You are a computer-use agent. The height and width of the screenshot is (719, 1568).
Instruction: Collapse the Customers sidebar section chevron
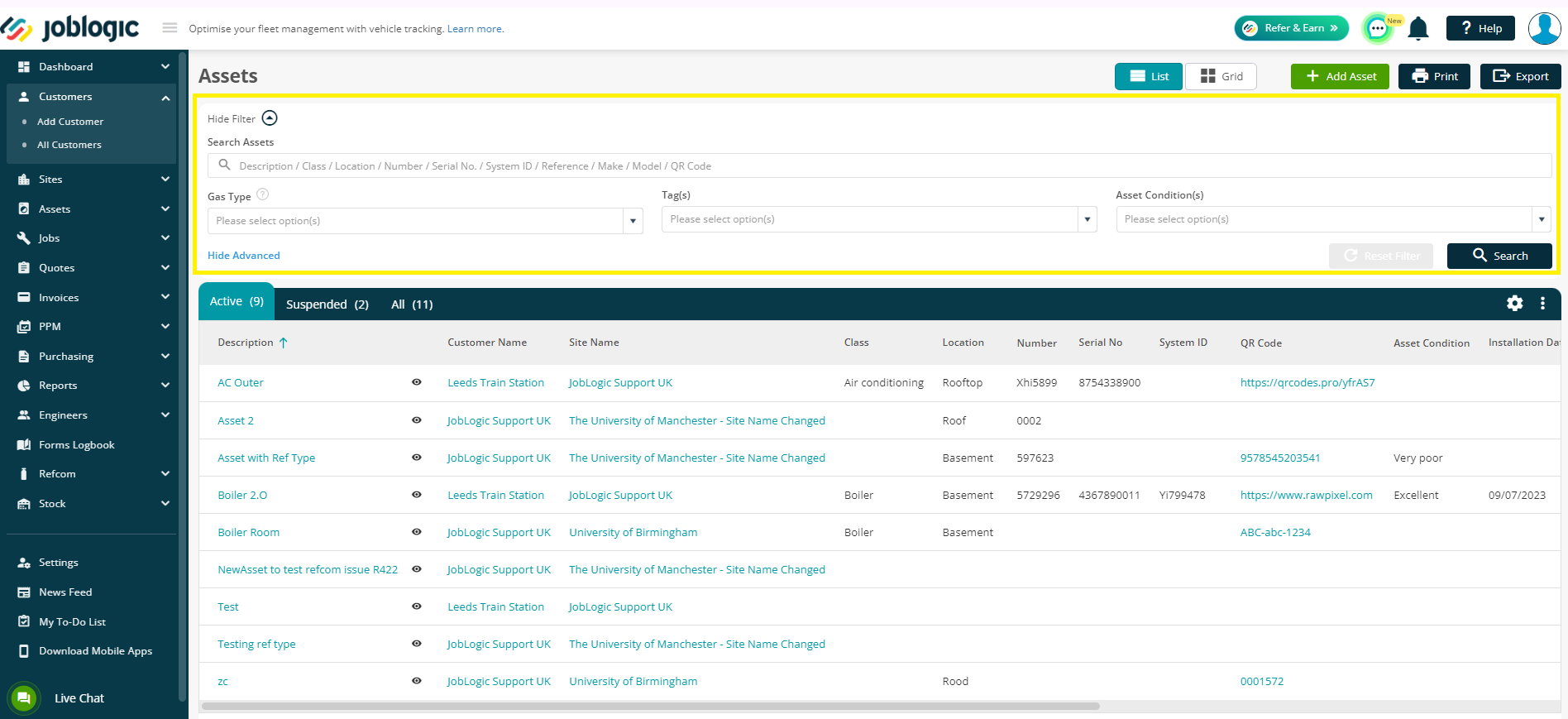(165, 98)
